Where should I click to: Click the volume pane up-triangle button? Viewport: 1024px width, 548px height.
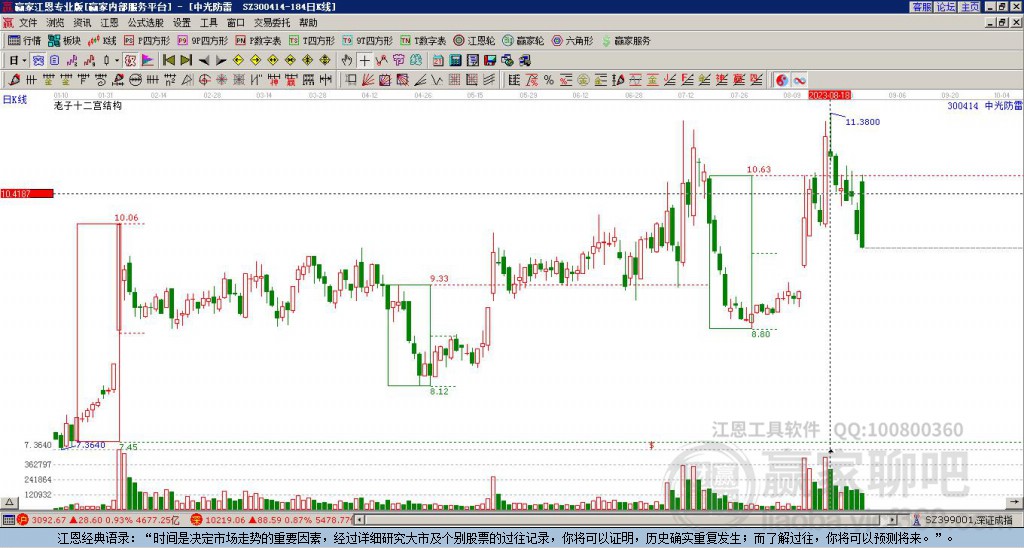click(x=9, y=502)
